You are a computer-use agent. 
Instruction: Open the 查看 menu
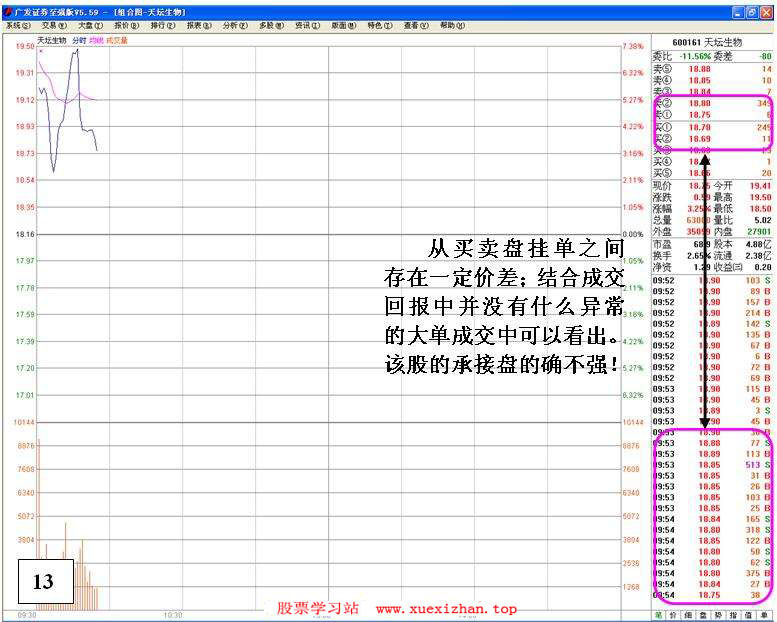click(x=416, y=25)
